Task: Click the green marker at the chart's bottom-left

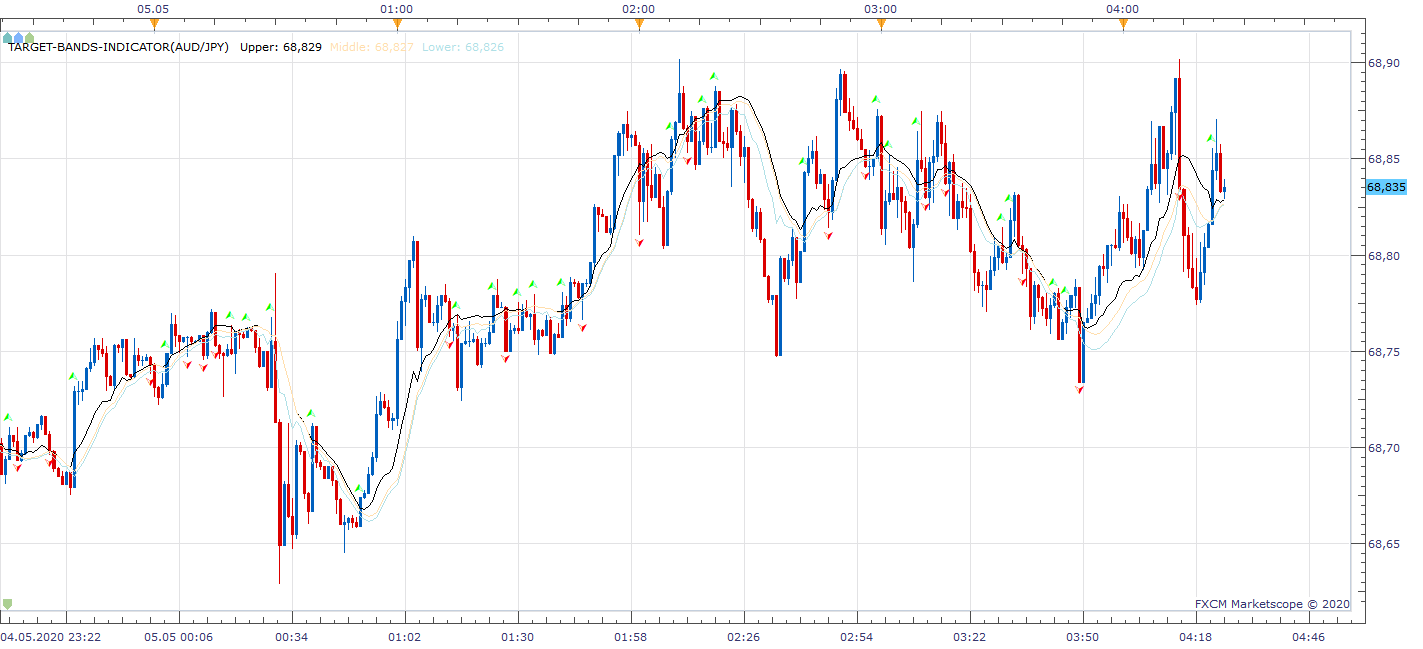Action: 8,604
